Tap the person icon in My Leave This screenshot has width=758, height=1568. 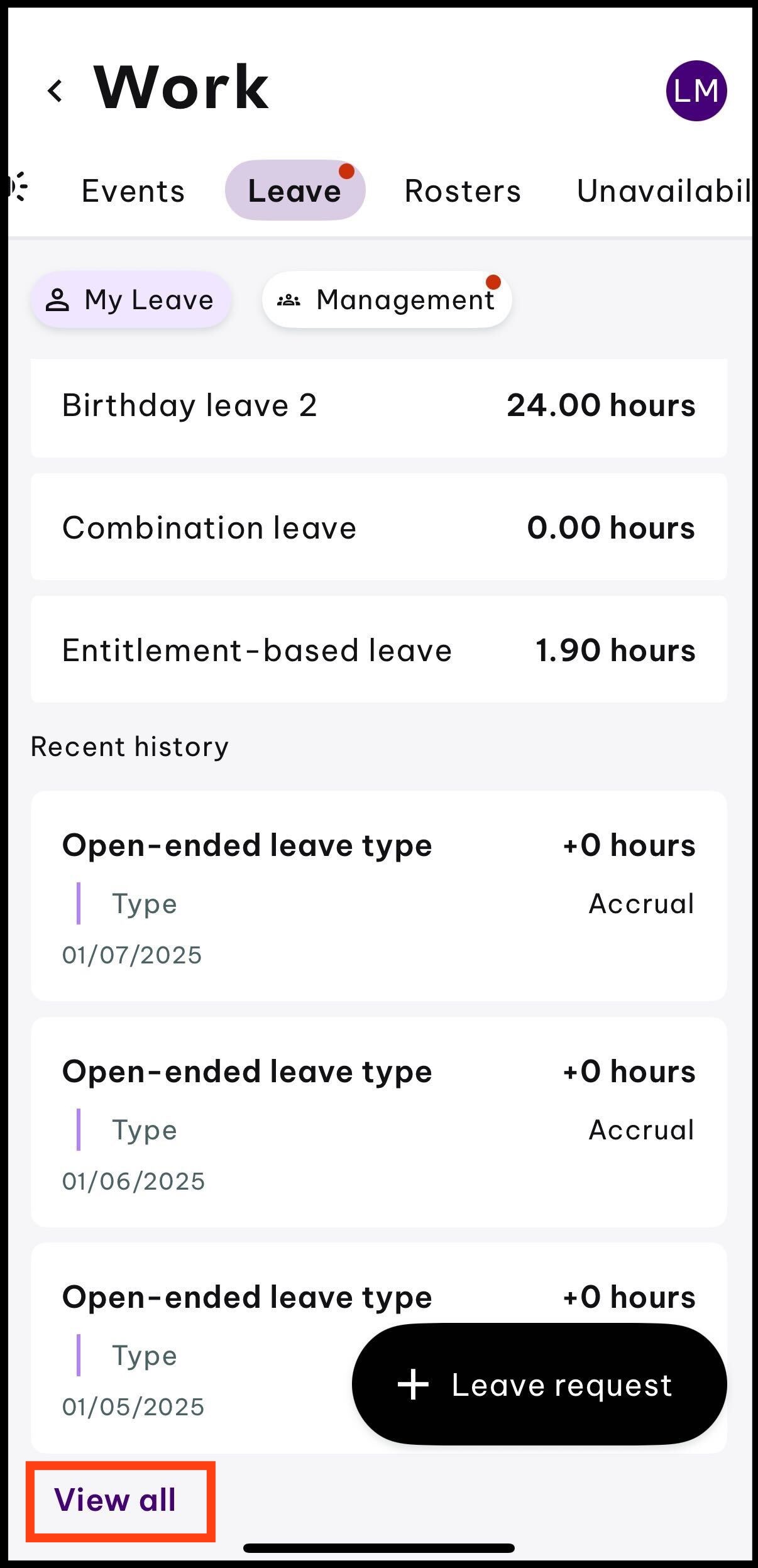coord(57,300)
